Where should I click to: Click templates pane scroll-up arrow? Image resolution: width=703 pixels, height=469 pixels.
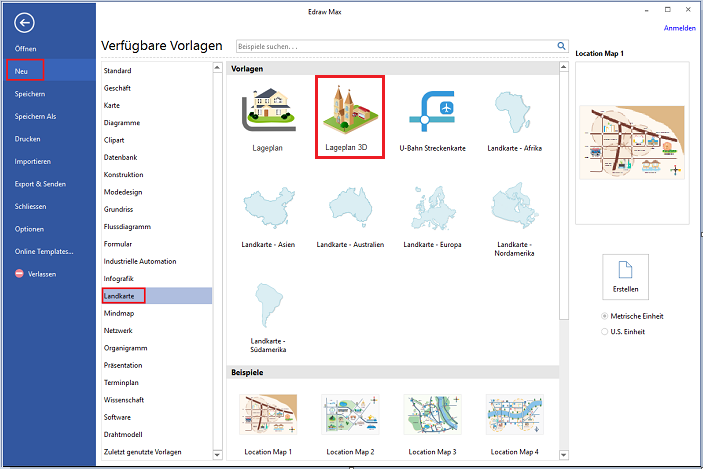point(564,67)
